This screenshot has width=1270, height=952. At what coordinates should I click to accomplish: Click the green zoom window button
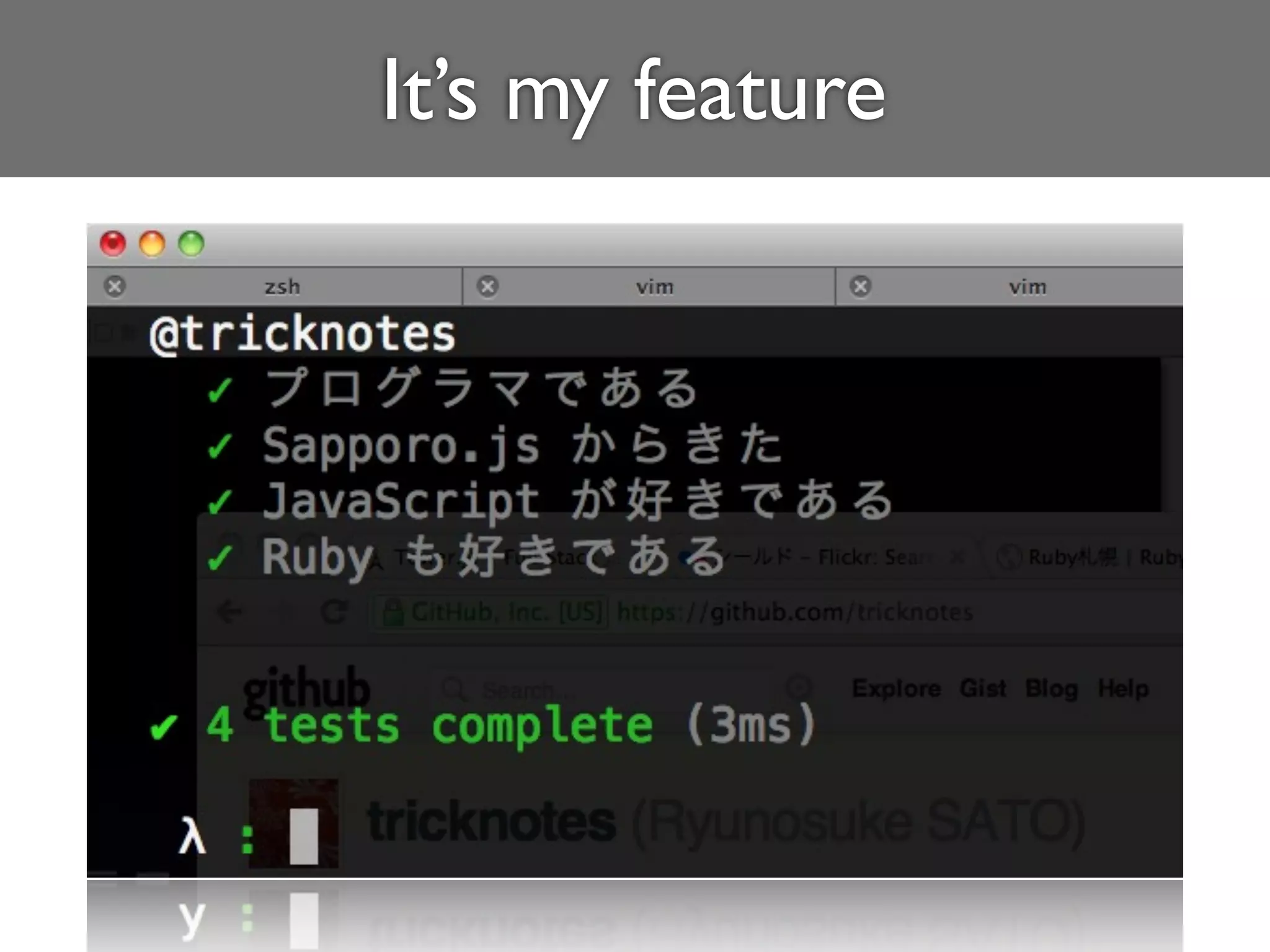191,244
